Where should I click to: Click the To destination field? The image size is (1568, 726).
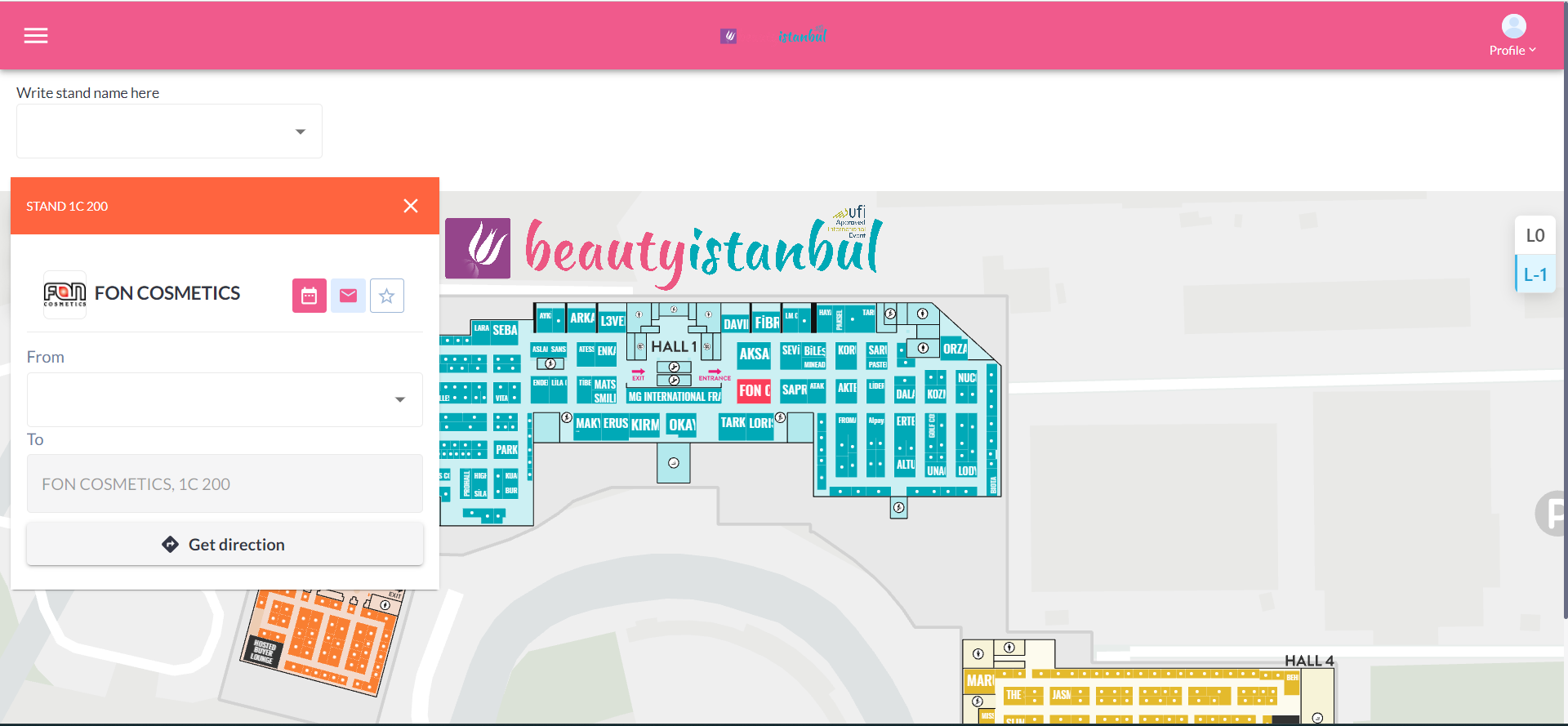pos(225,484)
